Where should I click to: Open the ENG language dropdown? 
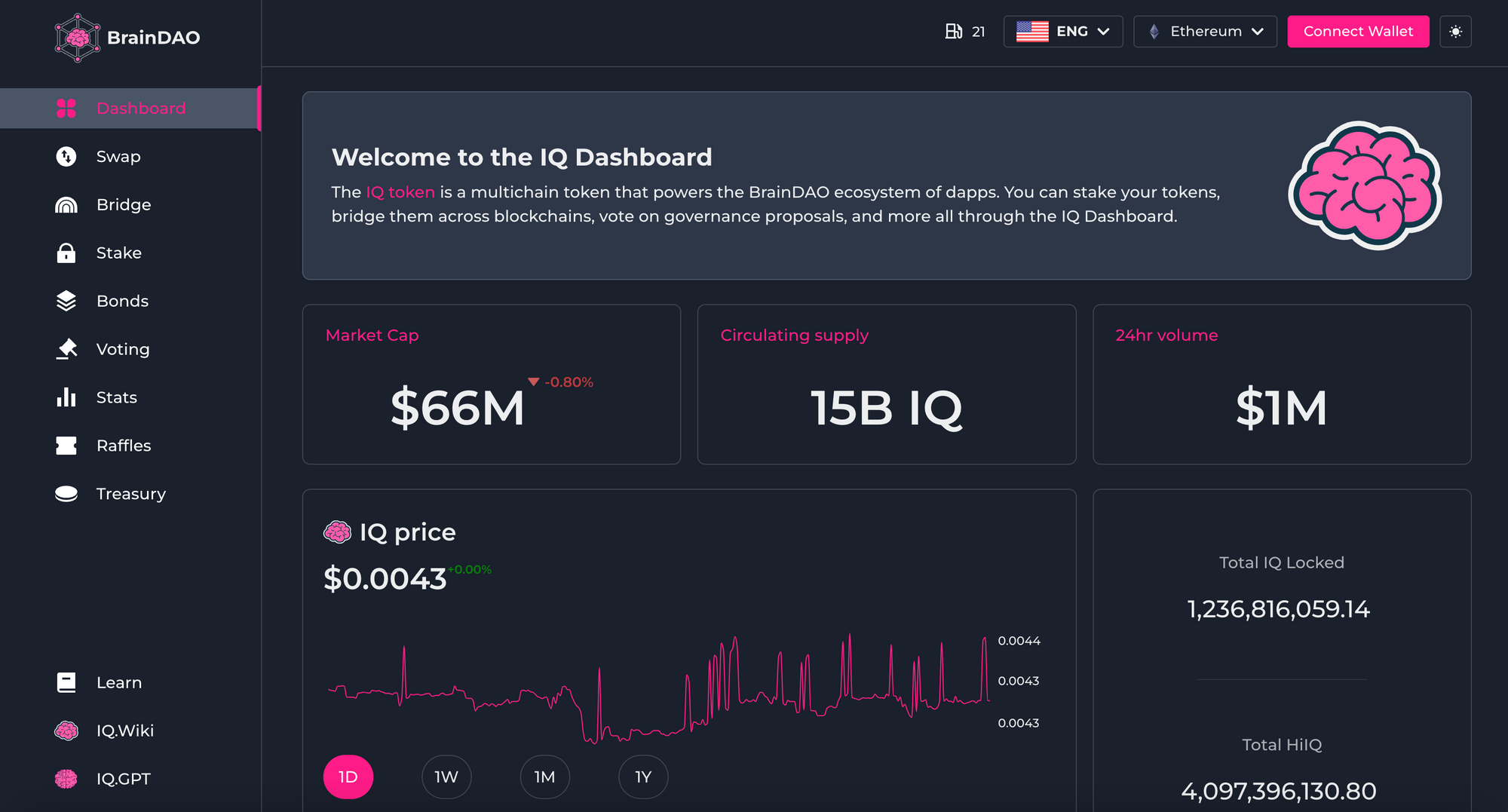tap(1062, 32)
